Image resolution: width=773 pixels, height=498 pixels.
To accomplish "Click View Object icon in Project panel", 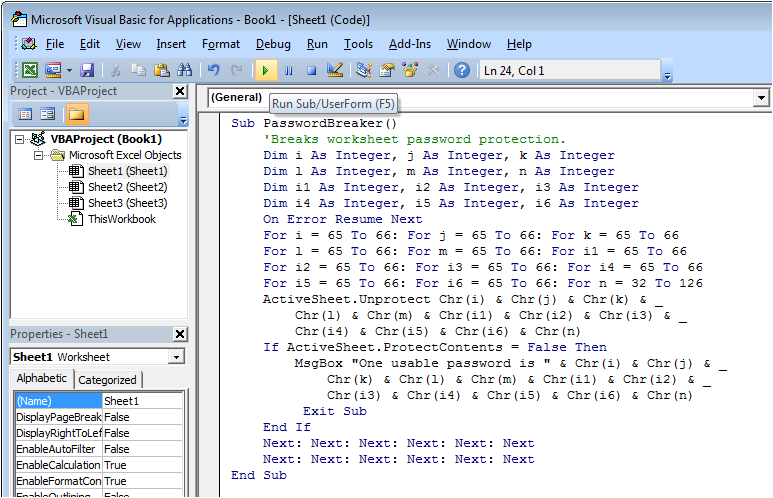I will [48, 114].
